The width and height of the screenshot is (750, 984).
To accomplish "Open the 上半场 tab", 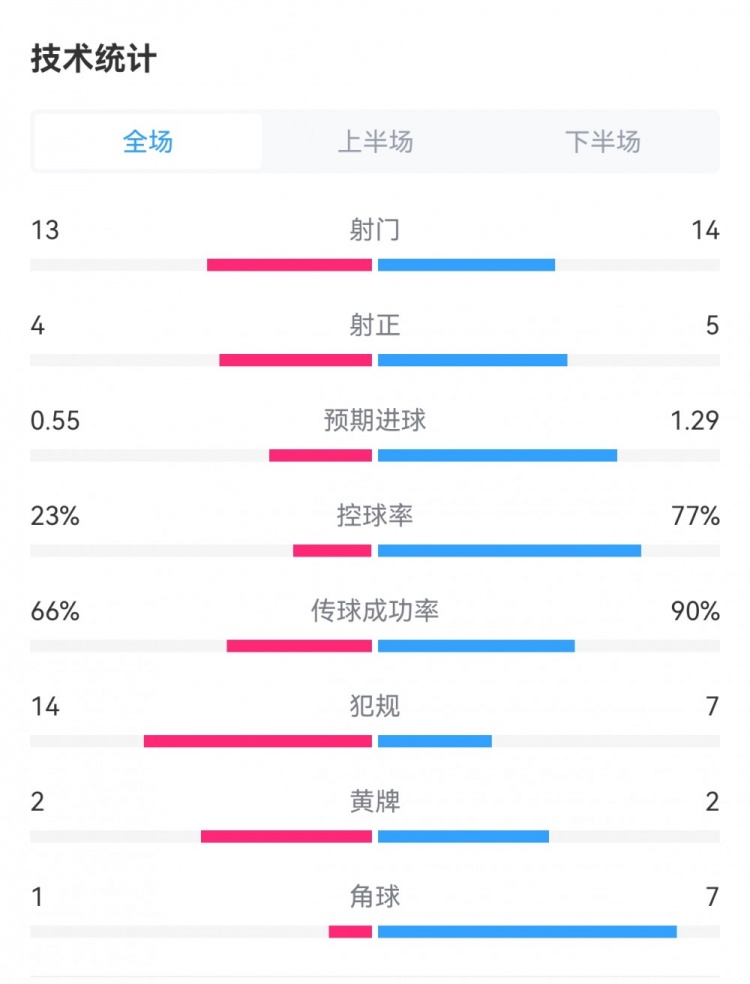I will (x=375, y=142).
